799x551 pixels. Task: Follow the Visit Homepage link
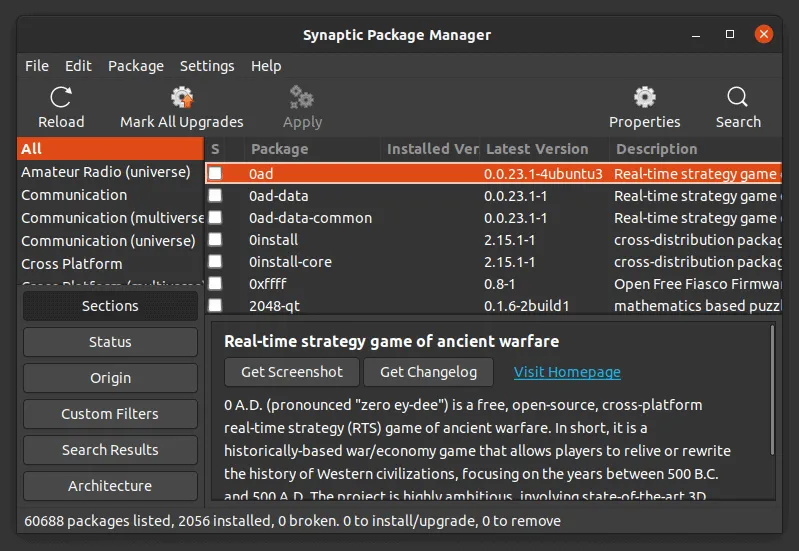pos(567,372)
